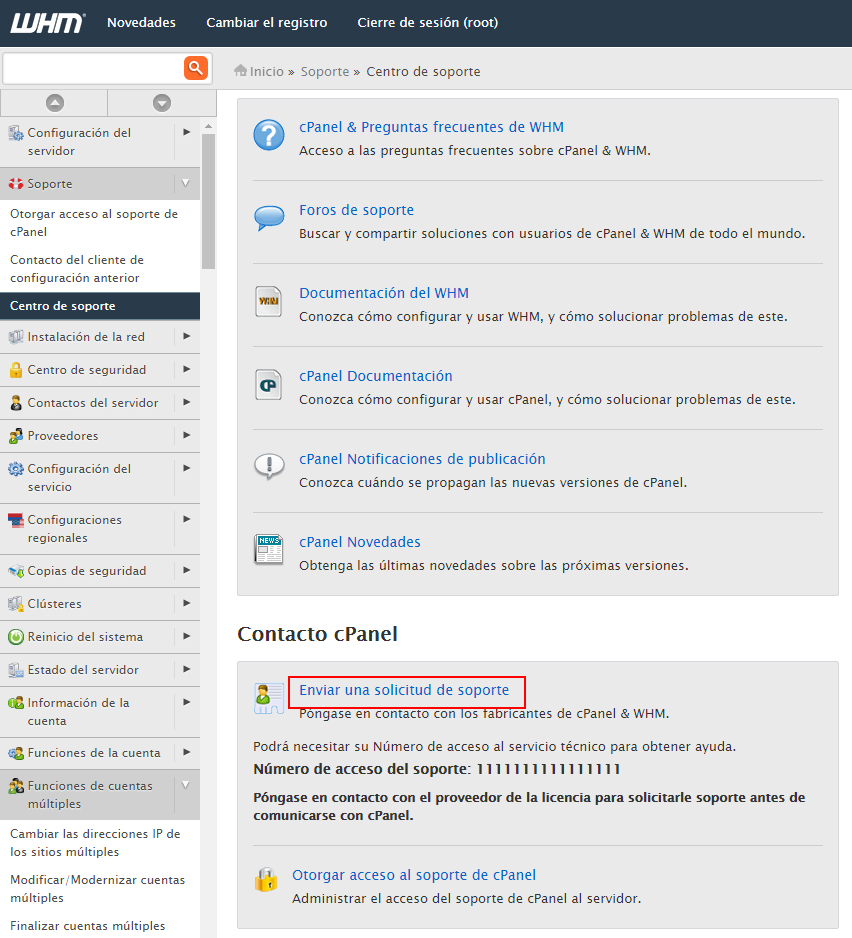Click the padlock icon for support access

[x=266, y=880]
